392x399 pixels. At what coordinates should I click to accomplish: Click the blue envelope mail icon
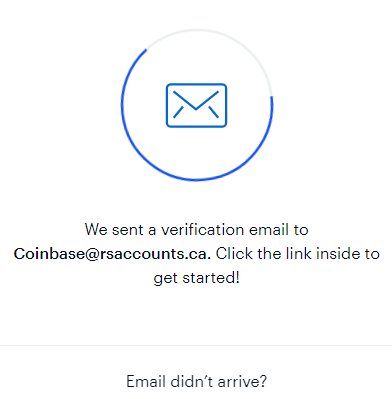196,105
